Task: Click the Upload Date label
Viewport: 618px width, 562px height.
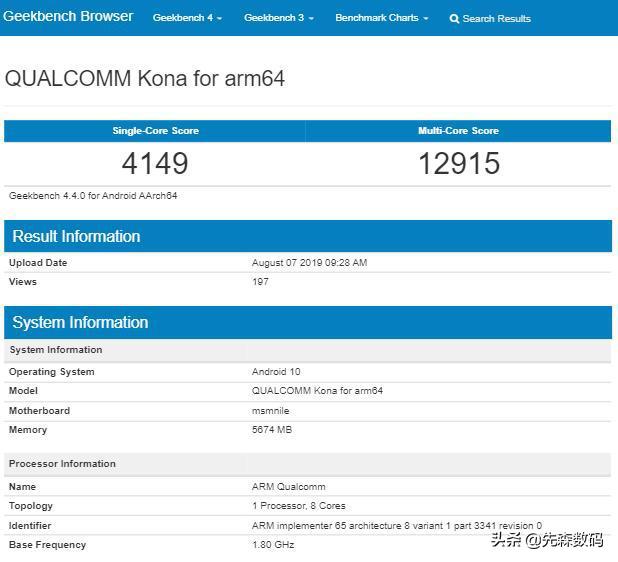Action: coord(38,263)
